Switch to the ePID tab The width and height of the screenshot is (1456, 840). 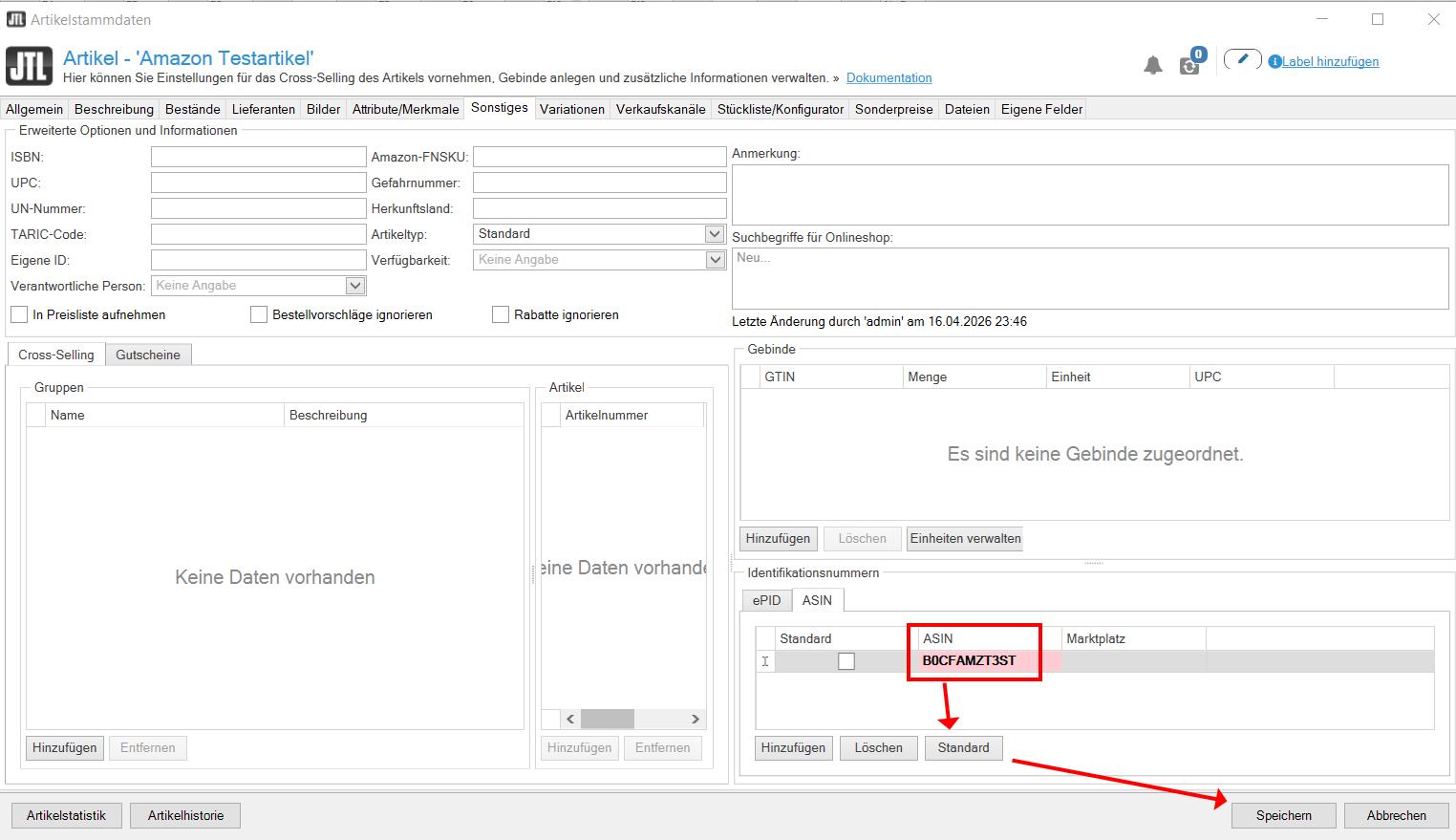click(766, 600)
